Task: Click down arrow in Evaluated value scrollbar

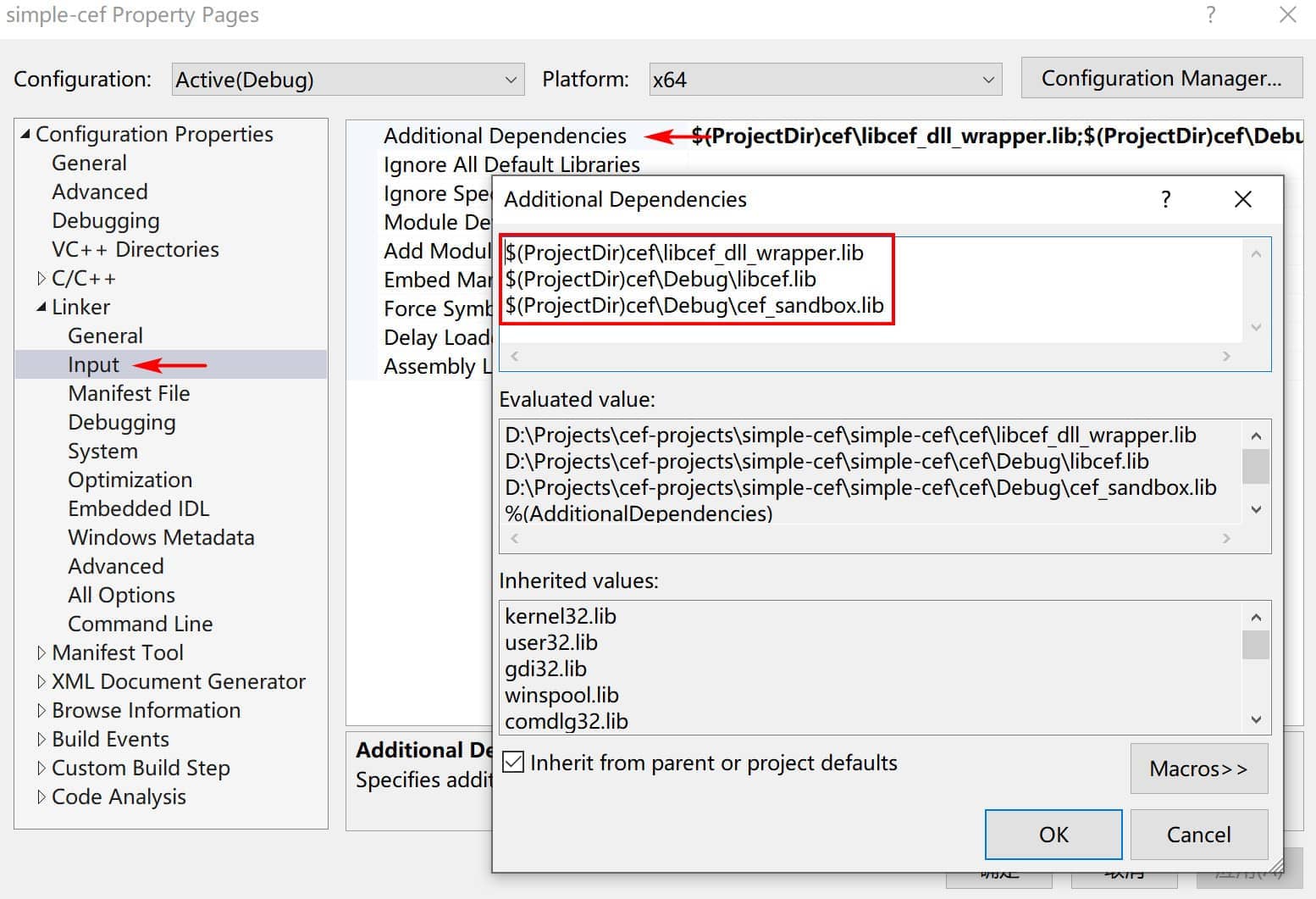Action: pos(1256,509)
